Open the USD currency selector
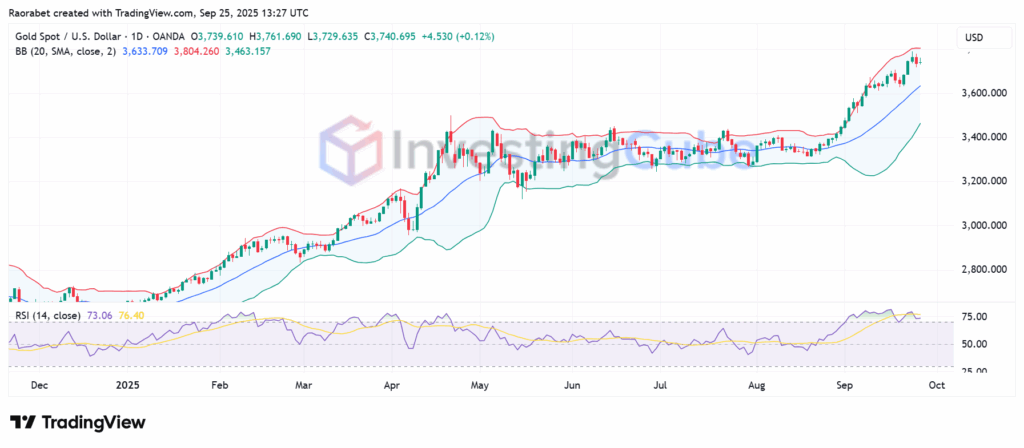This screenshot has width=1024, height=448. coord(974,37)
